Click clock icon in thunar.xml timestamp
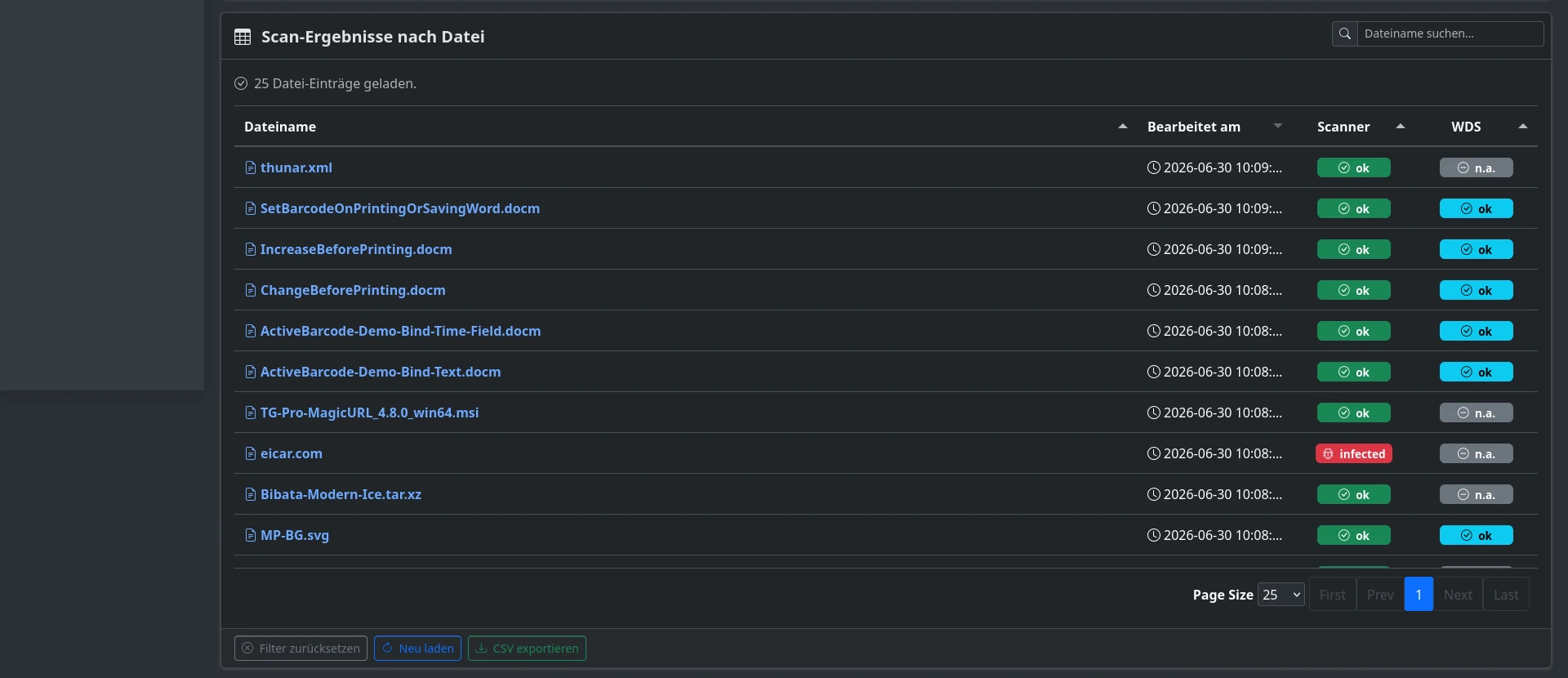1568x678 pixels. click(1154, 167)
